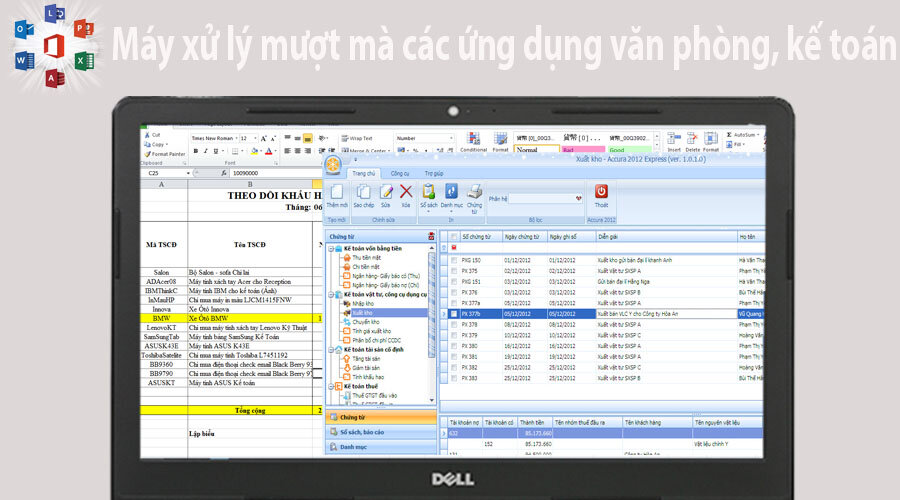The width and height of the screenshot is (900, 500).
Task: Click the red X Xóa icon
Action: (x=406, y=192)
